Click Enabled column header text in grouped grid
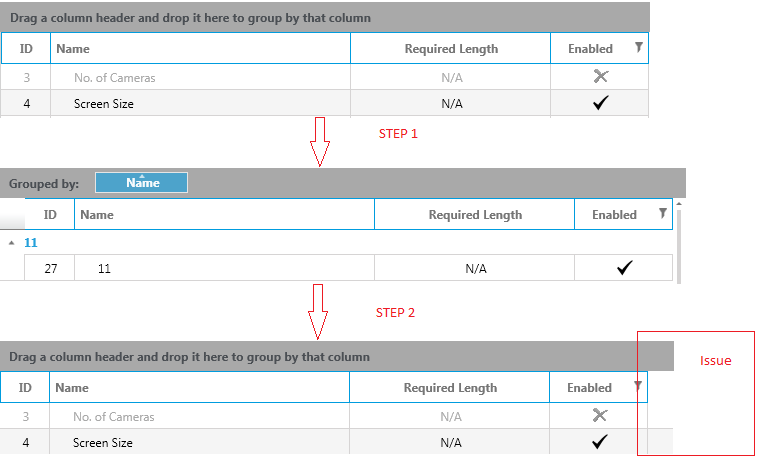The height and width of the screenshot is (457, 766). pos(614,214)
